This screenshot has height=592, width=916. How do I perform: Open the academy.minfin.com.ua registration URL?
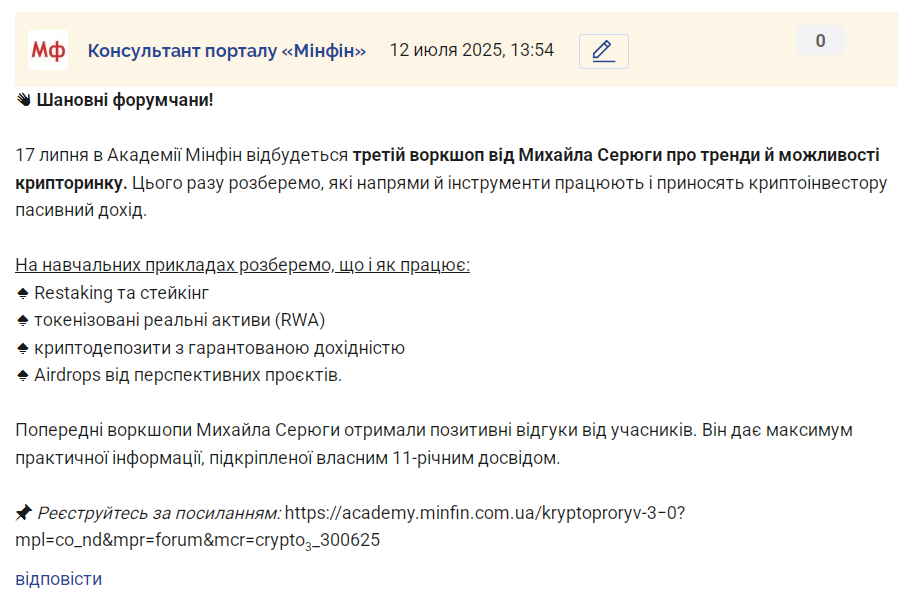pos(351,526)
